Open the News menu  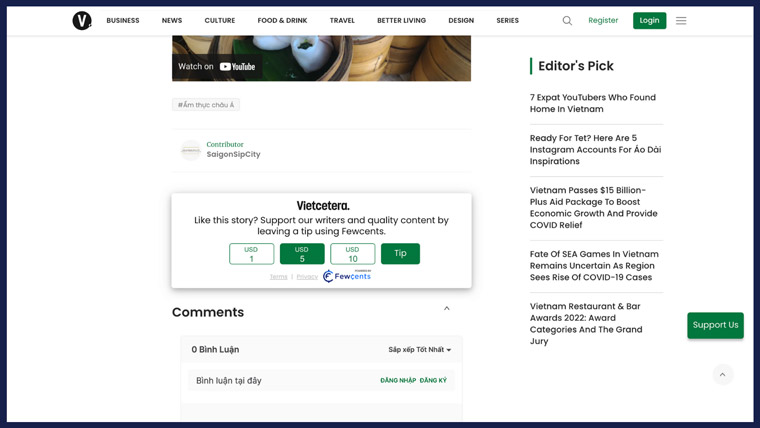click(x=172, y=20)
